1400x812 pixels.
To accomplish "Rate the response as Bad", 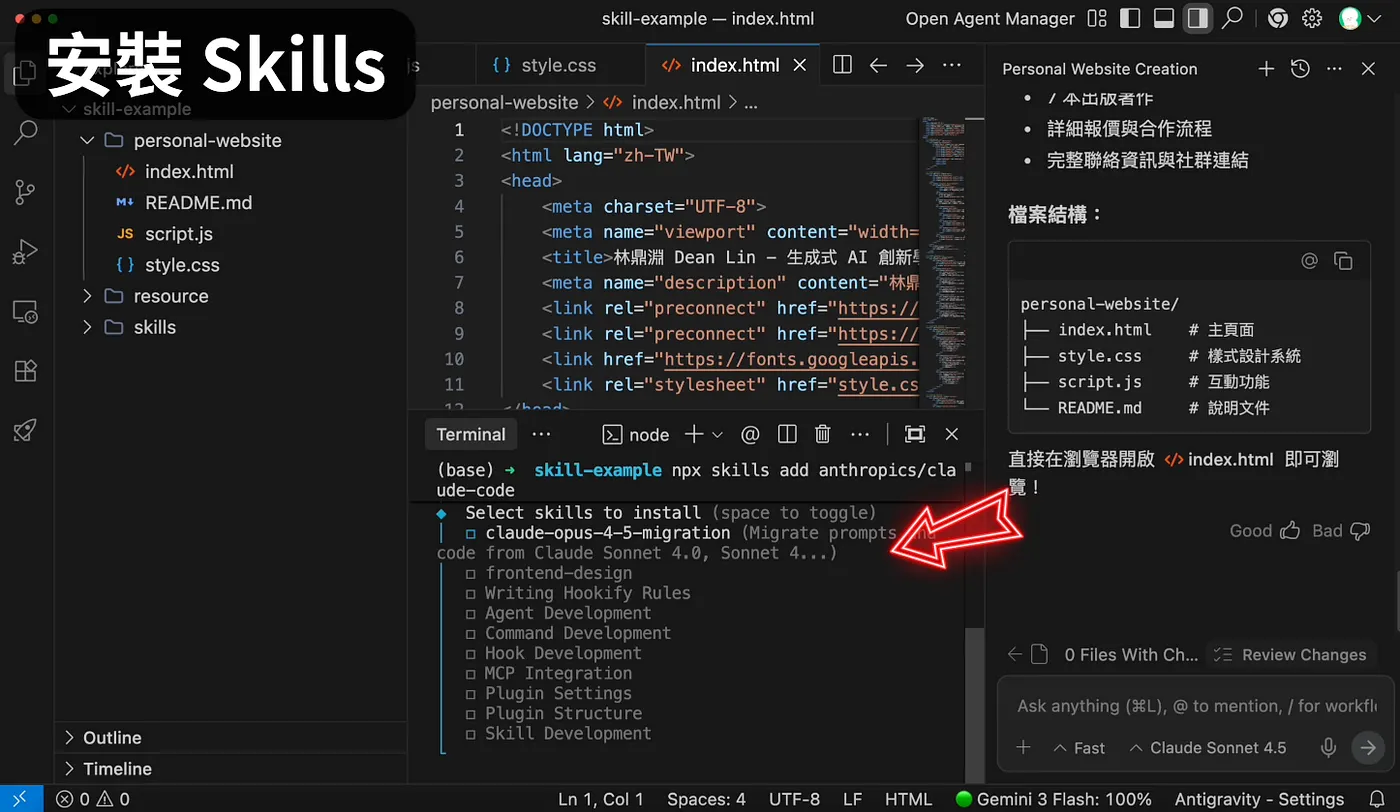I will tap(1341, 530).
